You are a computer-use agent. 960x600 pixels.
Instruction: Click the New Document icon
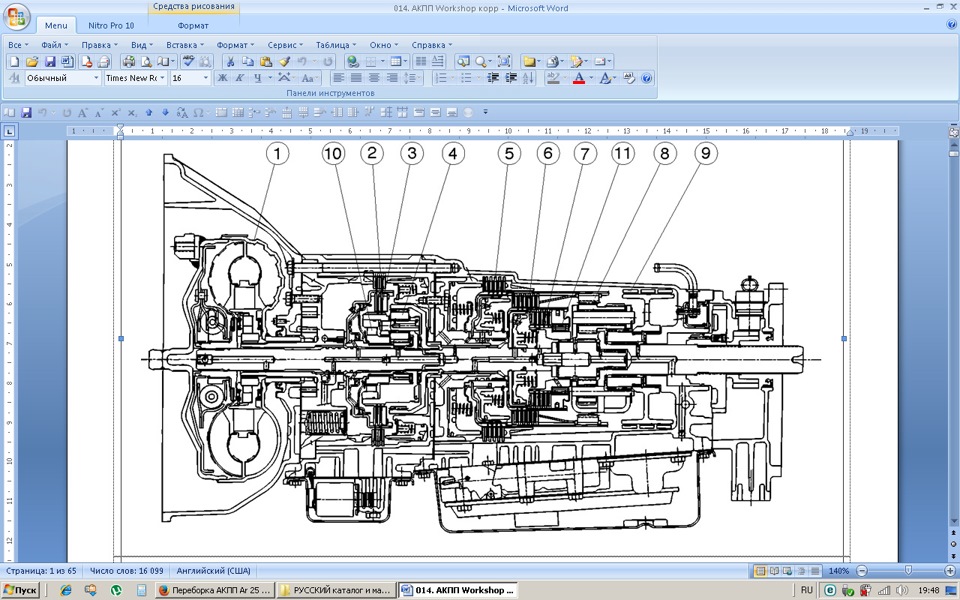pyautogui.click(x=14, y=62)
